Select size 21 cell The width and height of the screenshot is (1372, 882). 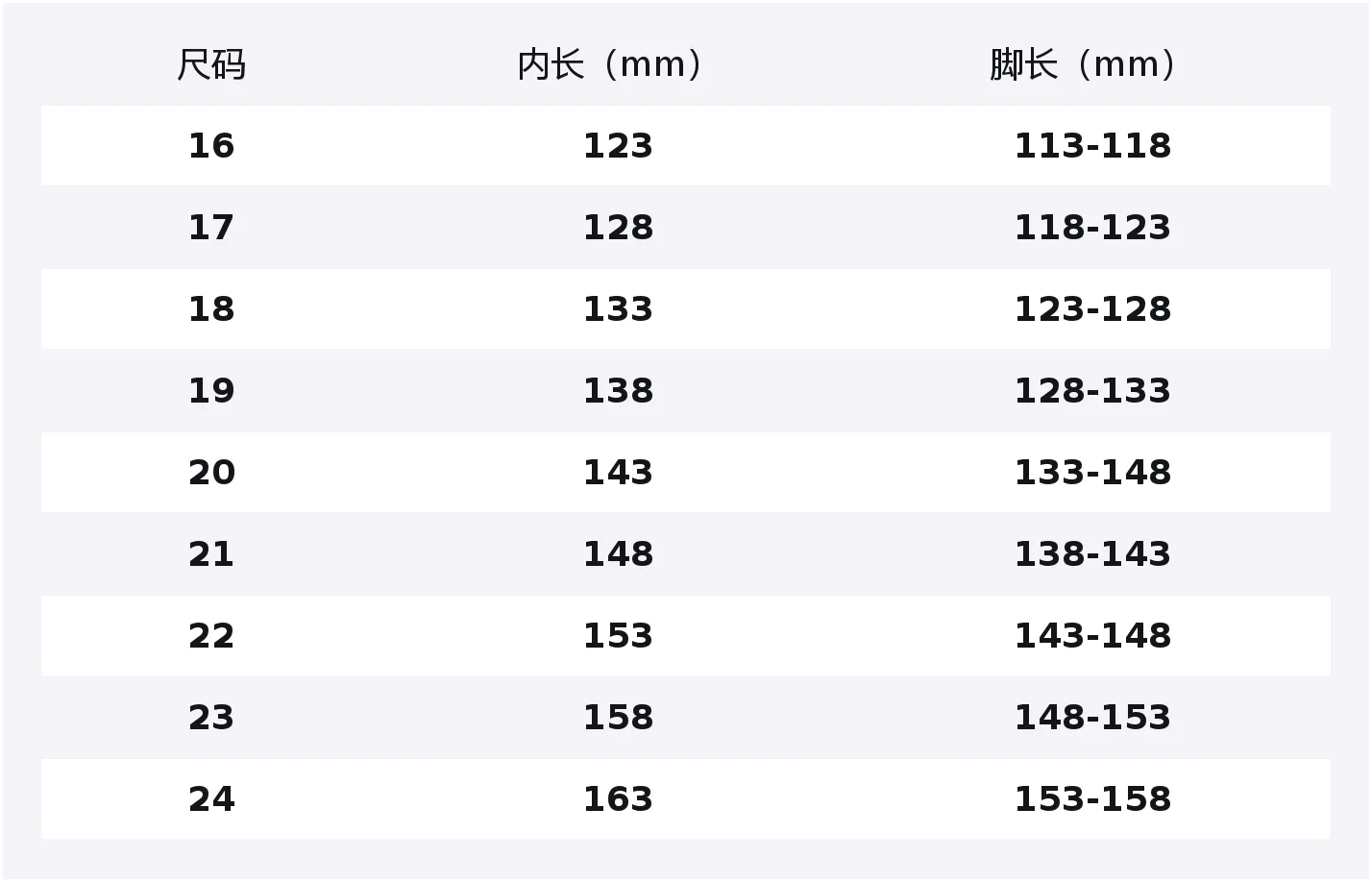tap(211, 554)
